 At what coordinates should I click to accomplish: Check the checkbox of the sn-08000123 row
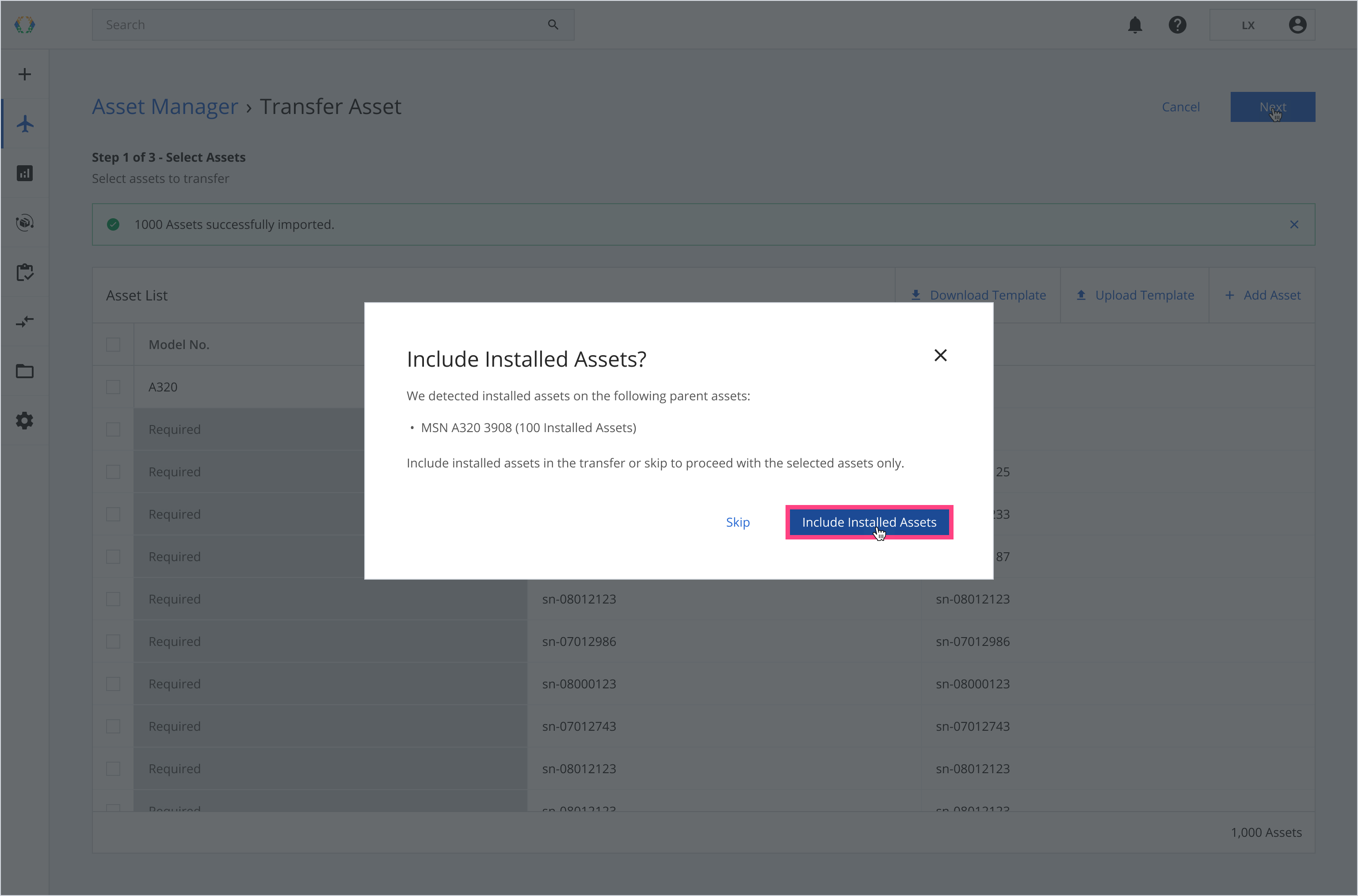[113, 684]
